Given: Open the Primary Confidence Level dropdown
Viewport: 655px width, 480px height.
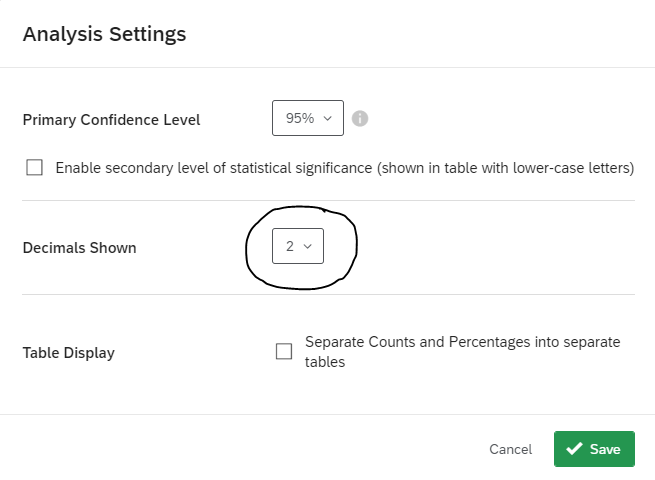Looking at the screenshot, I should (308, 118).
